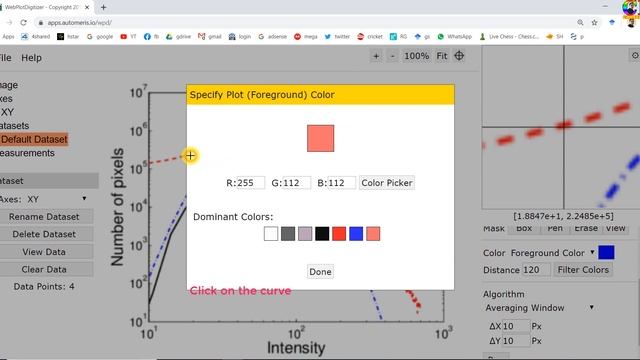
Task: Open the Axes XY dropdown
Action: (x=57, y=199)
